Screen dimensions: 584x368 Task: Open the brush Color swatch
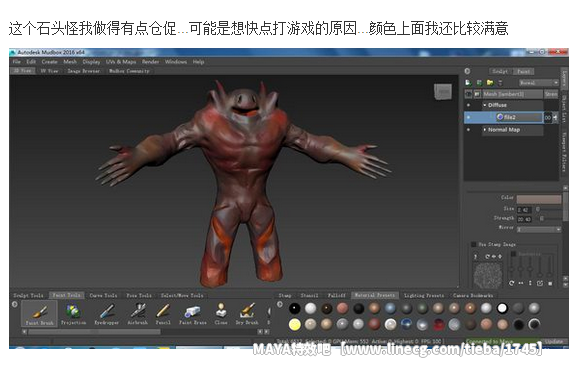[539, 199]
